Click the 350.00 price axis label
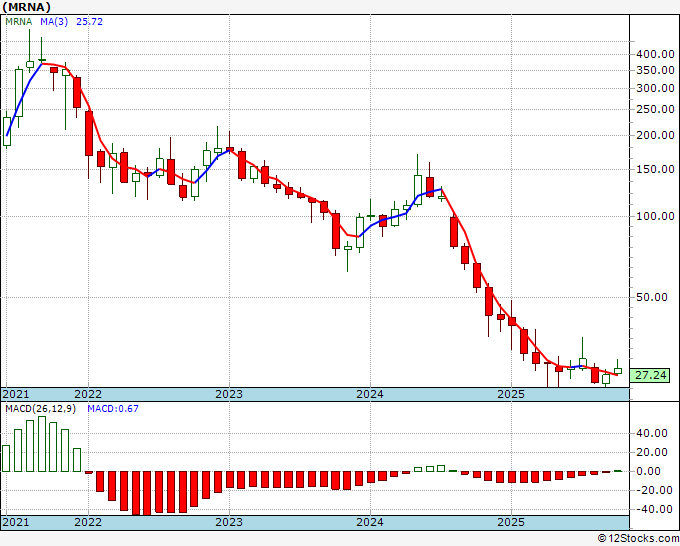Screen dimensions: 680x546 point(655,70)
